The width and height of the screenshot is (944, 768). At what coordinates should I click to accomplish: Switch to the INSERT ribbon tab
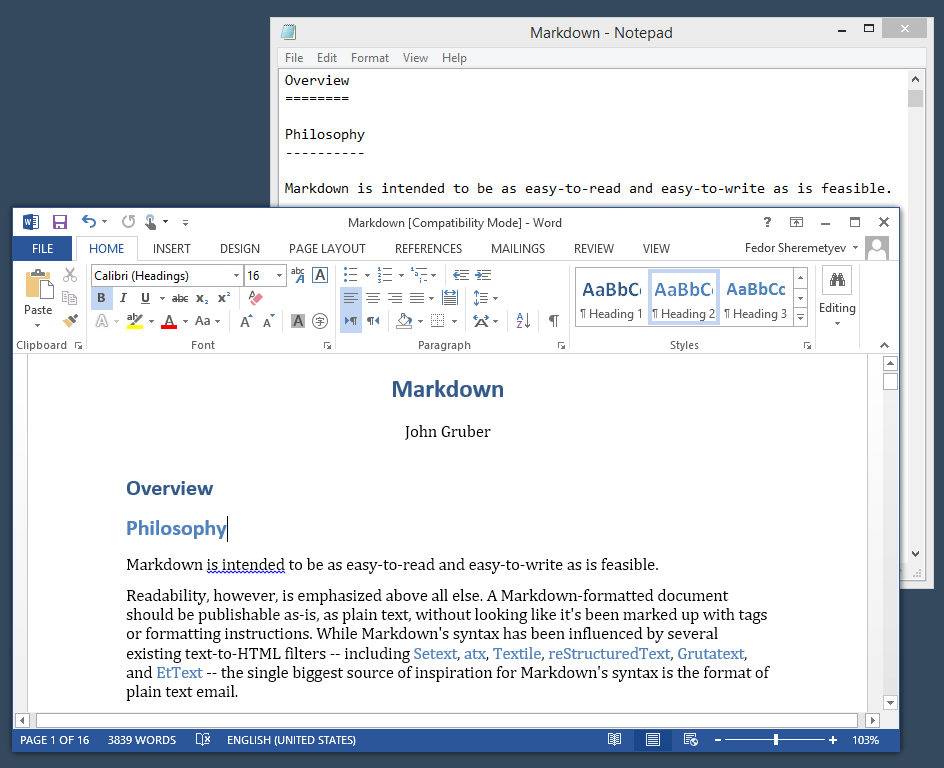click(171, 248)
